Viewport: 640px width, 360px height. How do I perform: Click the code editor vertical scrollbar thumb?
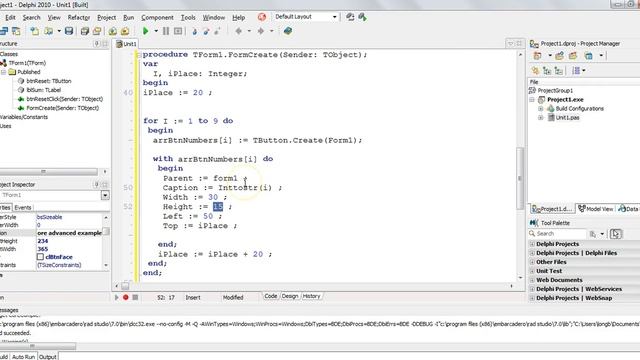click(520, 178)
